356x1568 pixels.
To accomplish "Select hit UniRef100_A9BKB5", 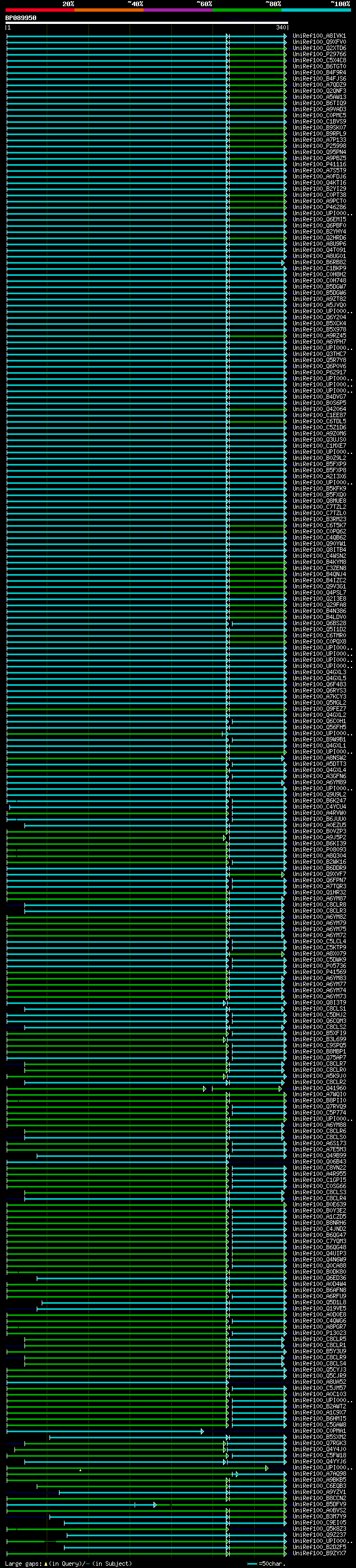I will [319, 1480].
